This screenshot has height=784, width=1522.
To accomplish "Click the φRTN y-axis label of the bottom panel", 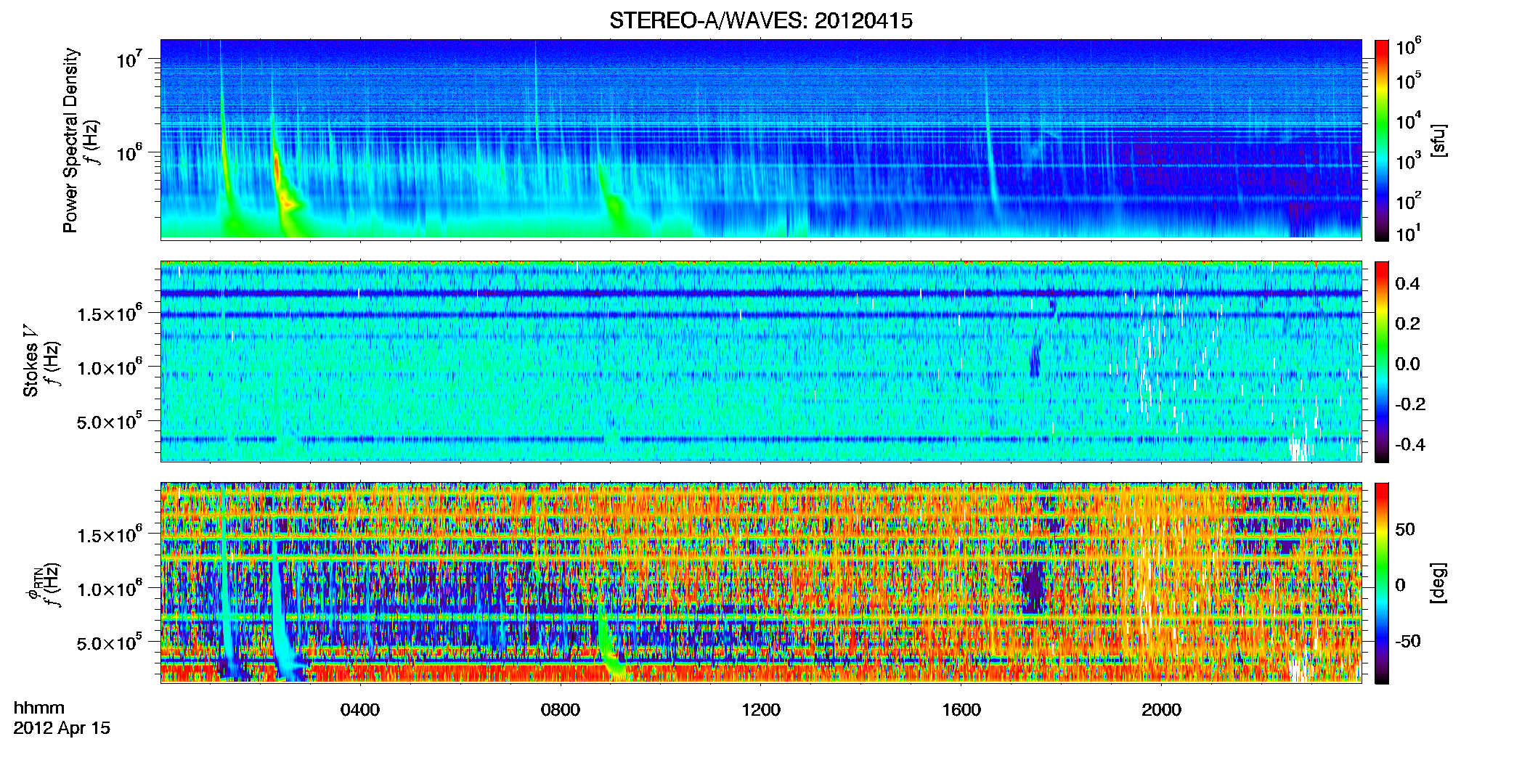I will click(33, 584).
